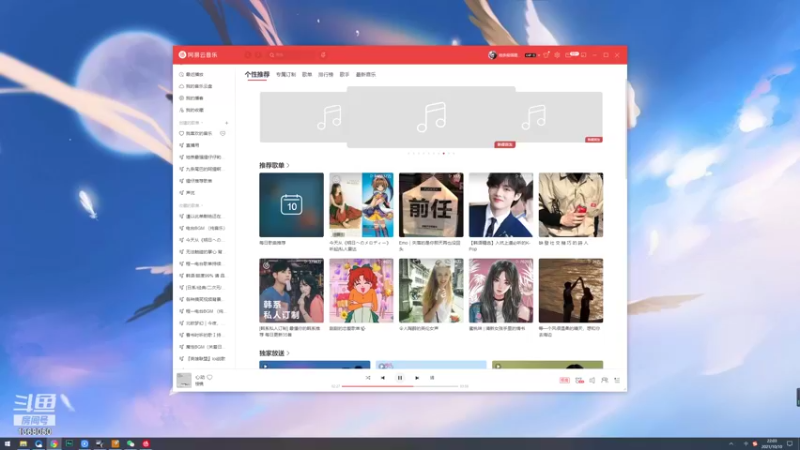Viewport: 800px width, 450px height.
Task: Click the NetEase Cloud Music logo
Action: [x=198, y=55]
